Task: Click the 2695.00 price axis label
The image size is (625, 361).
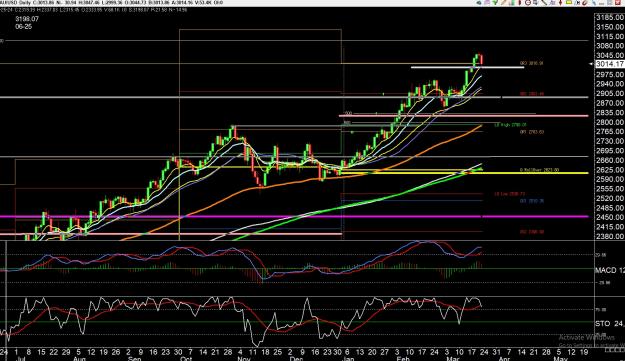Action: click(x=610, y=151)
